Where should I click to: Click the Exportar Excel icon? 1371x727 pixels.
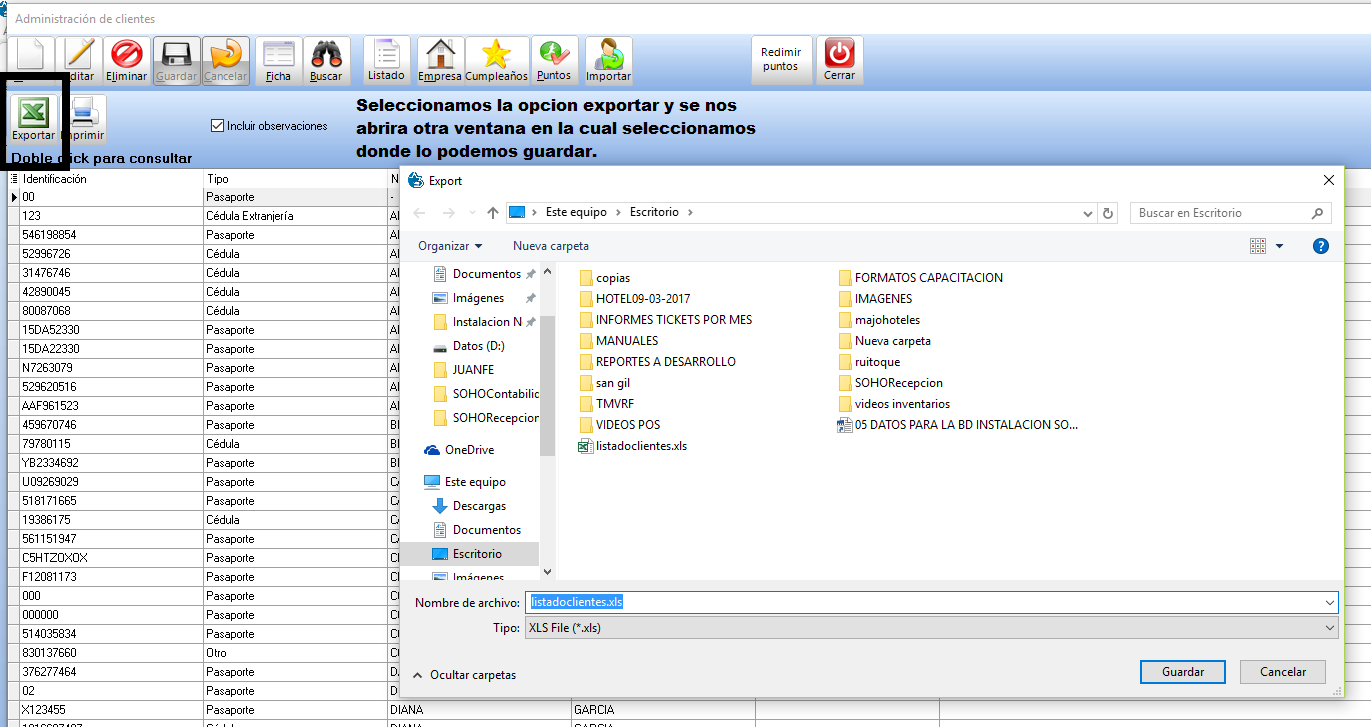[x=33, y=113]
